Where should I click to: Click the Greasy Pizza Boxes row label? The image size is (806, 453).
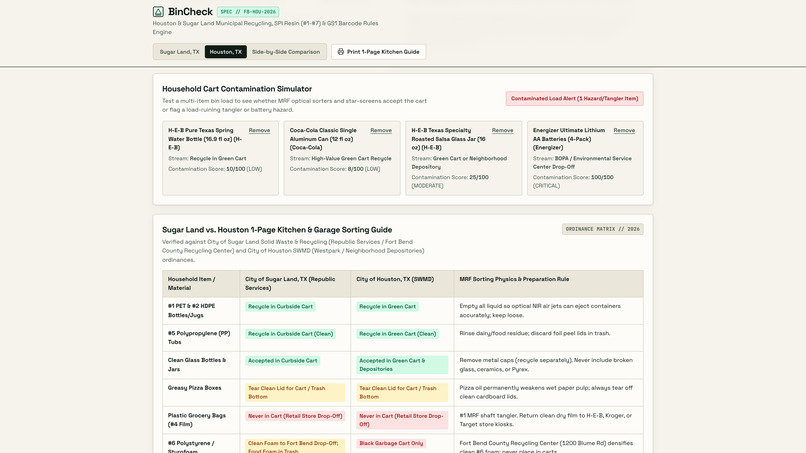coord(194,388)
